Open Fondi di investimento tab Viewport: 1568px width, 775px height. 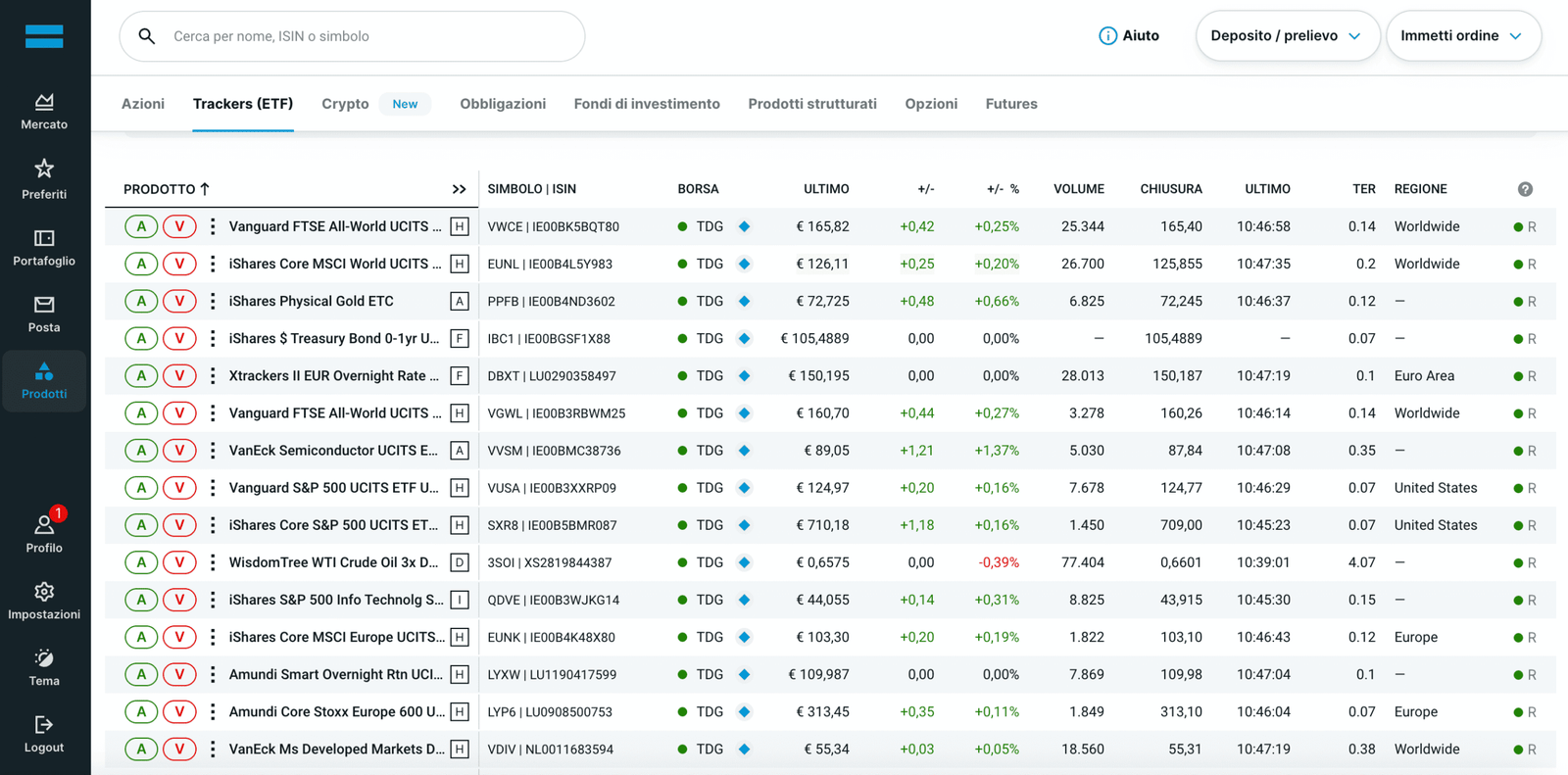point(647,104)
